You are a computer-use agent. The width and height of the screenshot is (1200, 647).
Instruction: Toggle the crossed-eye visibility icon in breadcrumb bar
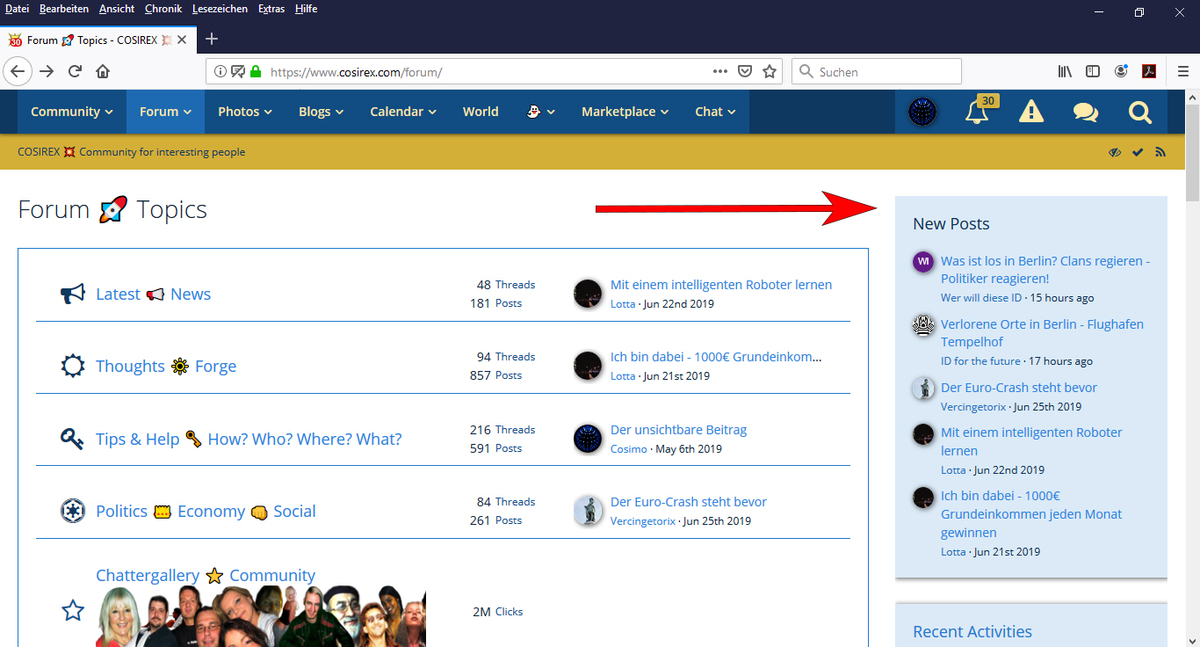(x=1115, y=152)
